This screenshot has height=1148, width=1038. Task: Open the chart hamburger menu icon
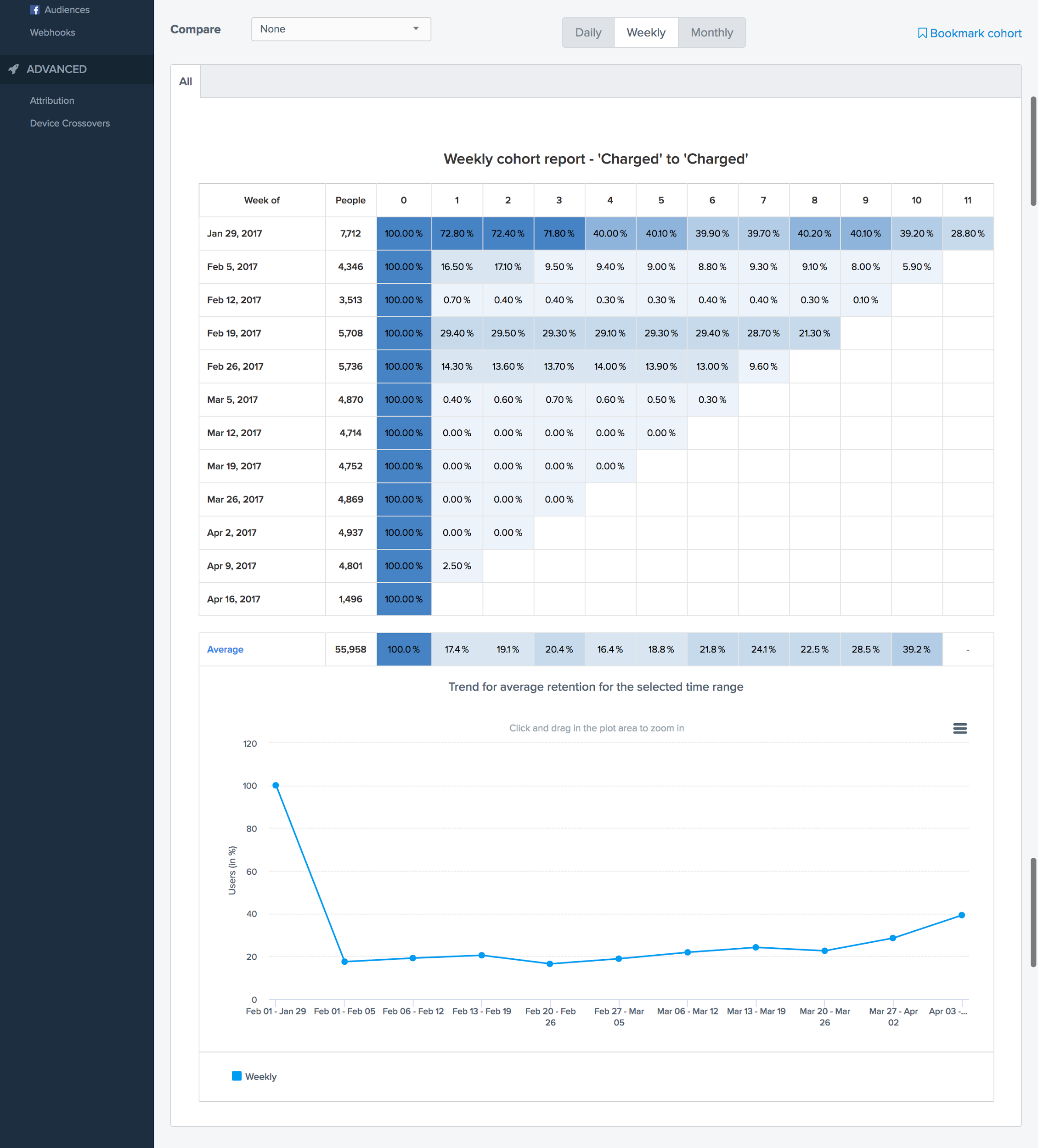959,728
